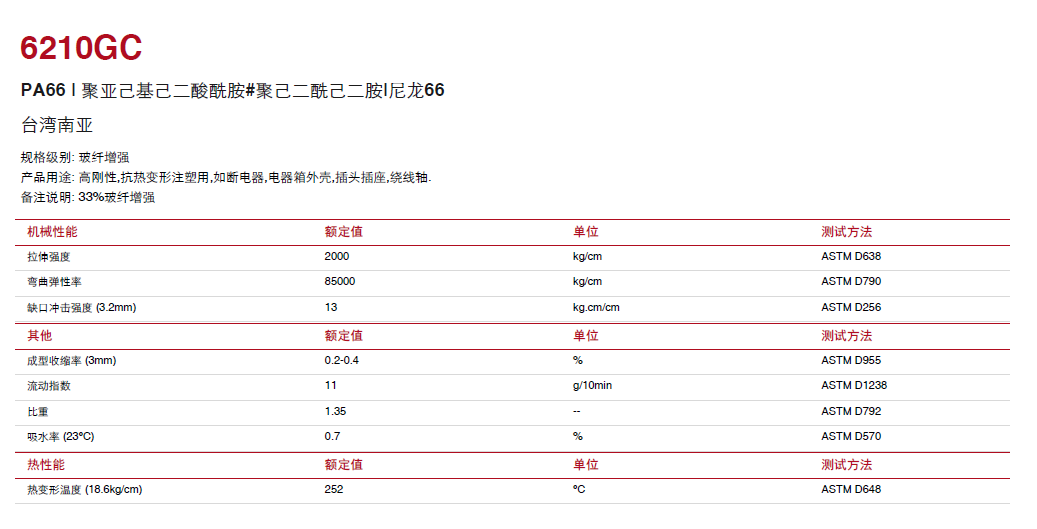Select the 0.7 water absorption value
The height and width of the screenshot is (529, 1037).
(332, 436)
